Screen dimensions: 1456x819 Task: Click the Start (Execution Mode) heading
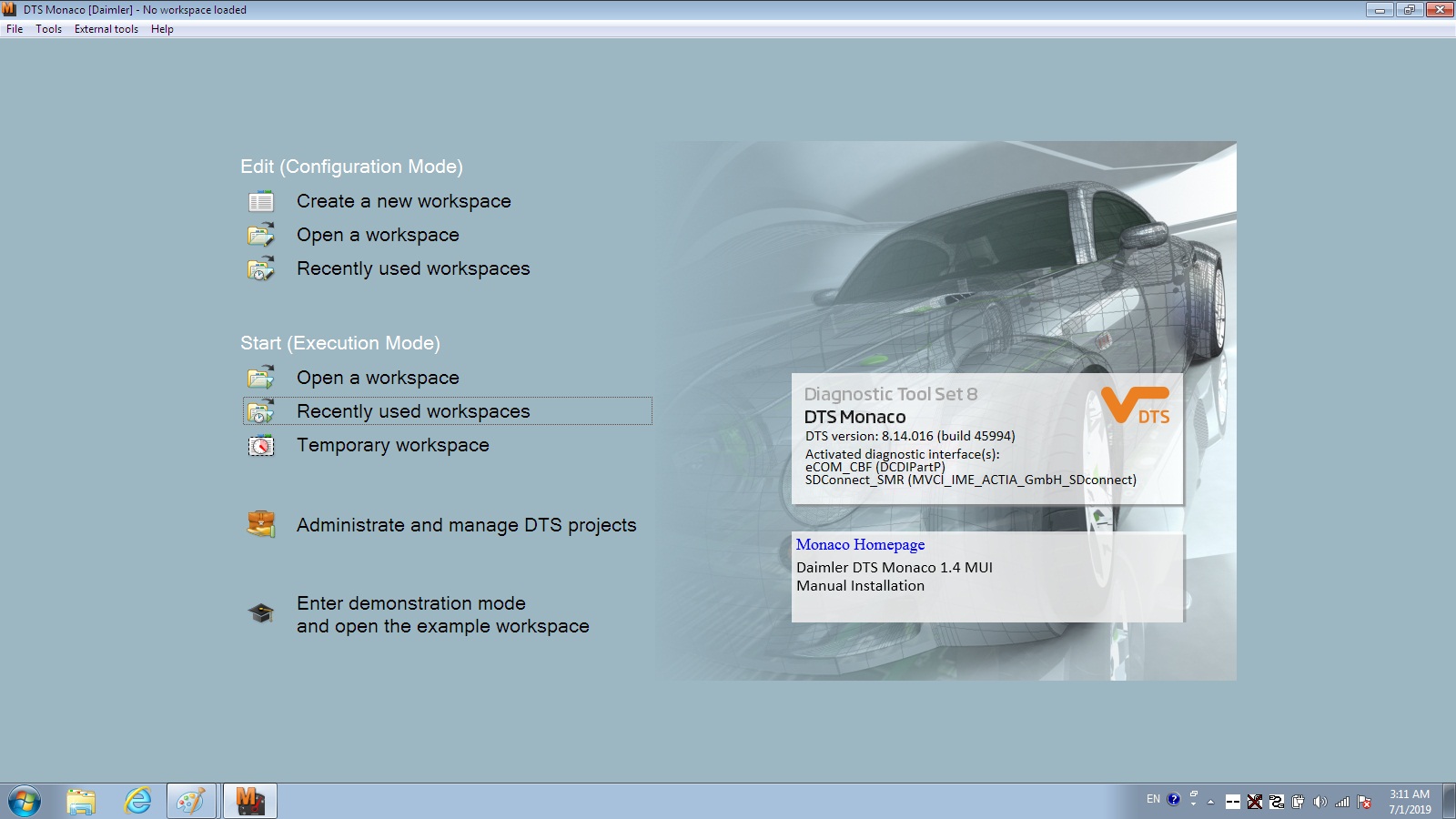340,343
